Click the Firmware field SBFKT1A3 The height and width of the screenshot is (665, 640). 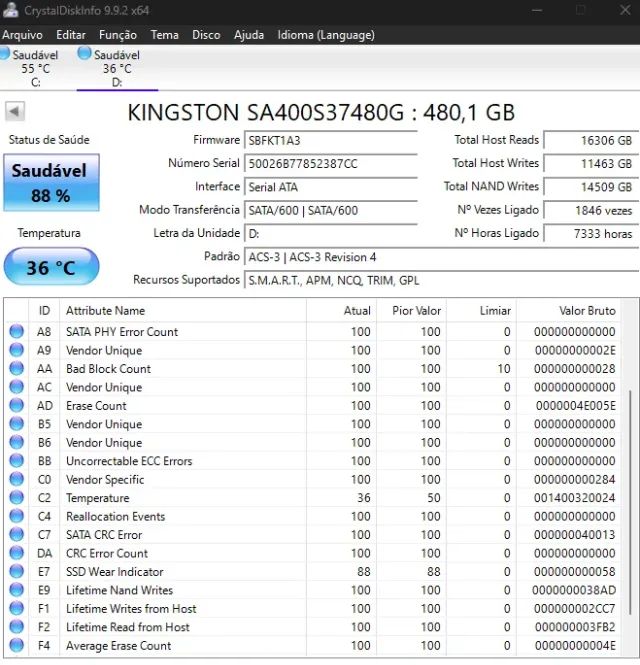click(x=331, y=140)
